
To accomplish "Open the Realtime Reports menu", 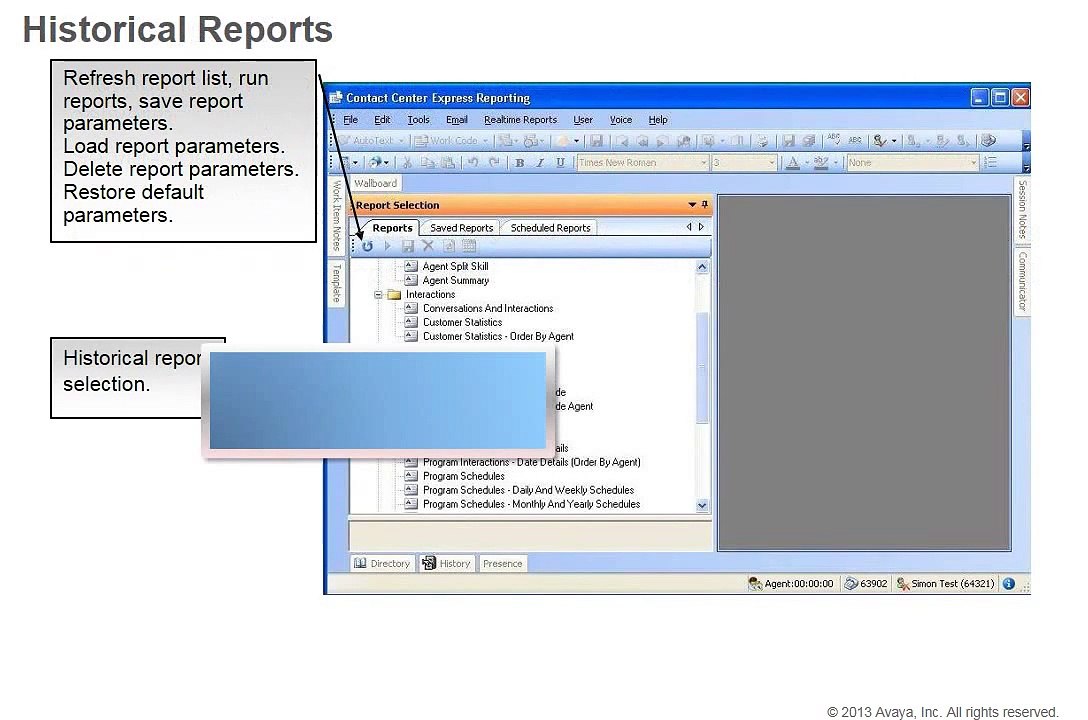I will (520, 119).
